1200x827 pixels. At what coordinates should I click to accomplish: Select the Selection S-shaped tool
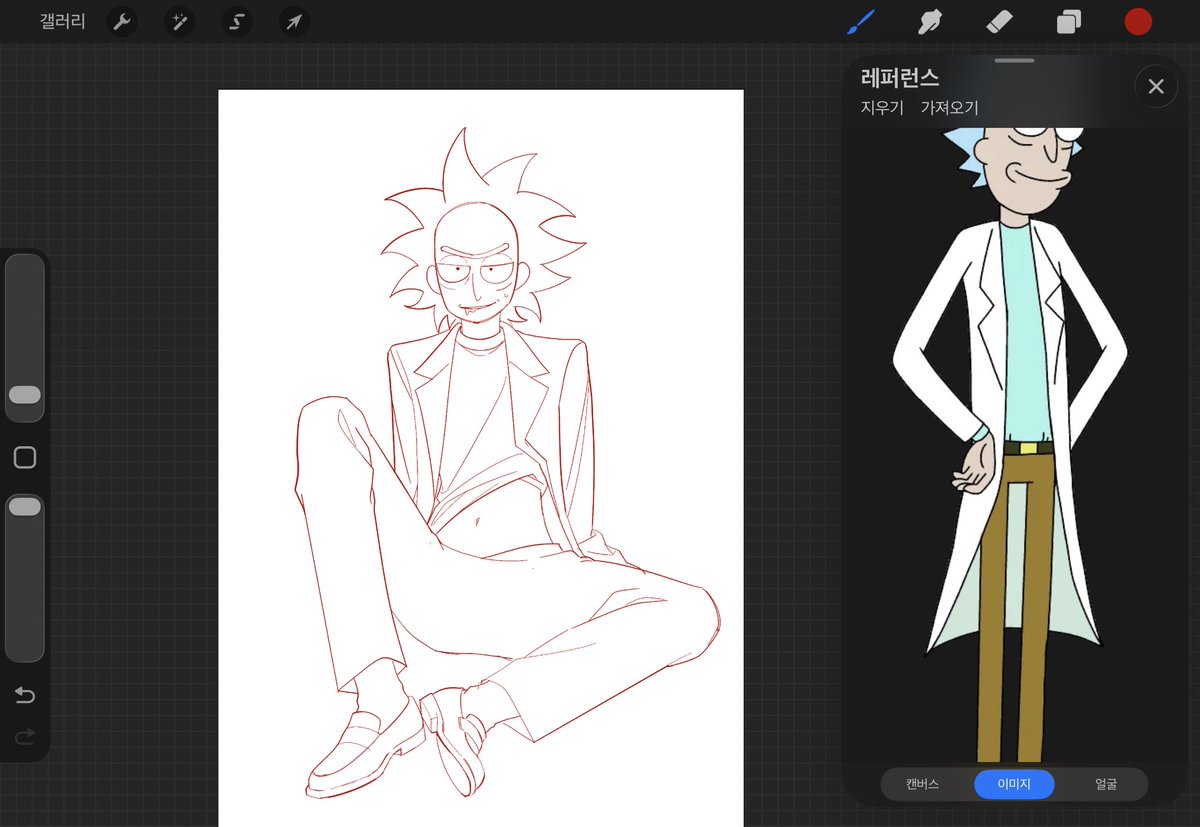[237, 22]
